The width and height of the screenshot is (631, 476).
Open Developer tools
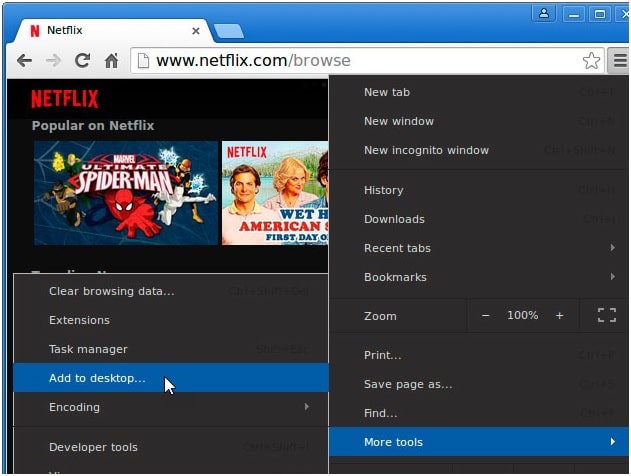click(x=171, y=447)
